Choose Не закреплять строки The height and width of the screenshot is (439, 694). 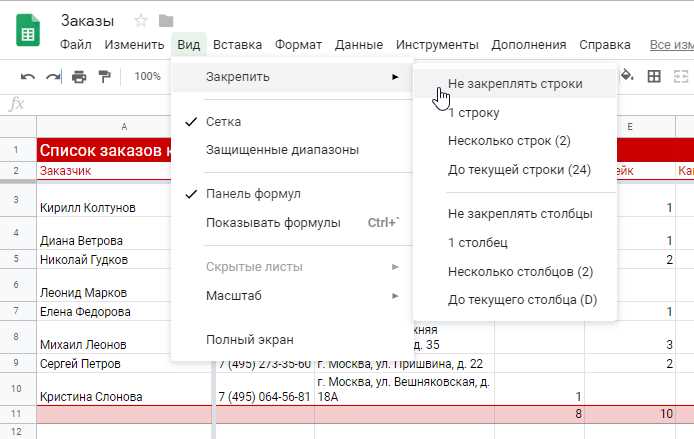(515, 84)
